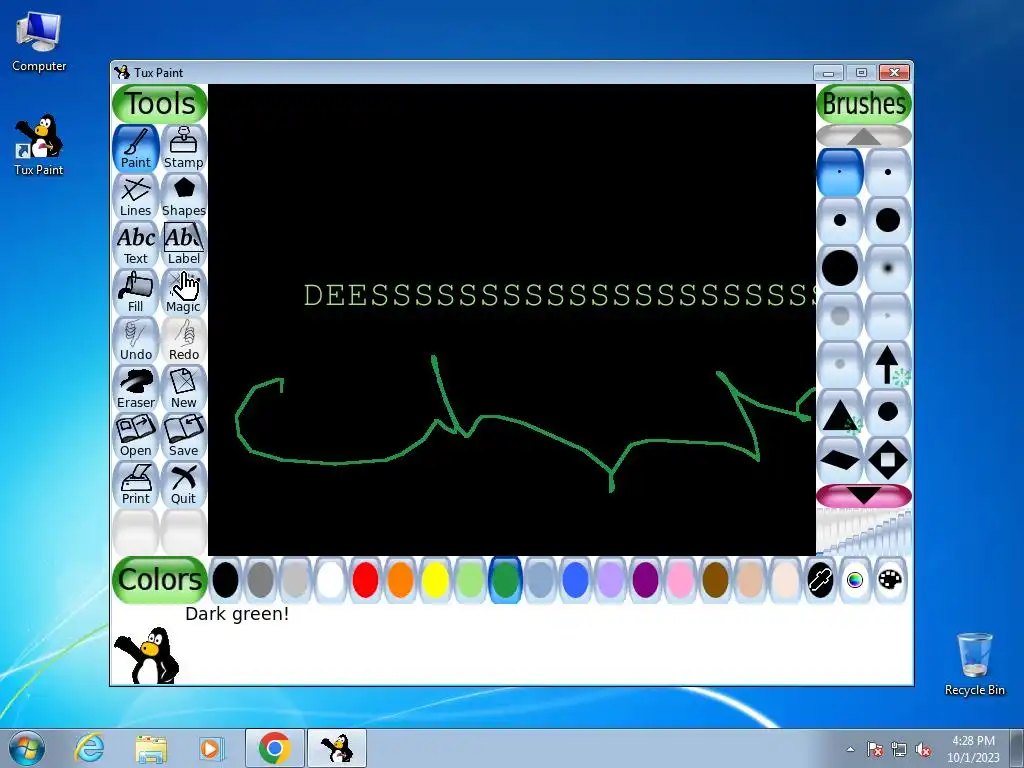This screenshot has height=768, width=1024.
Task: Select the flat parallelogram brush
Action: (x=840, y=460)
